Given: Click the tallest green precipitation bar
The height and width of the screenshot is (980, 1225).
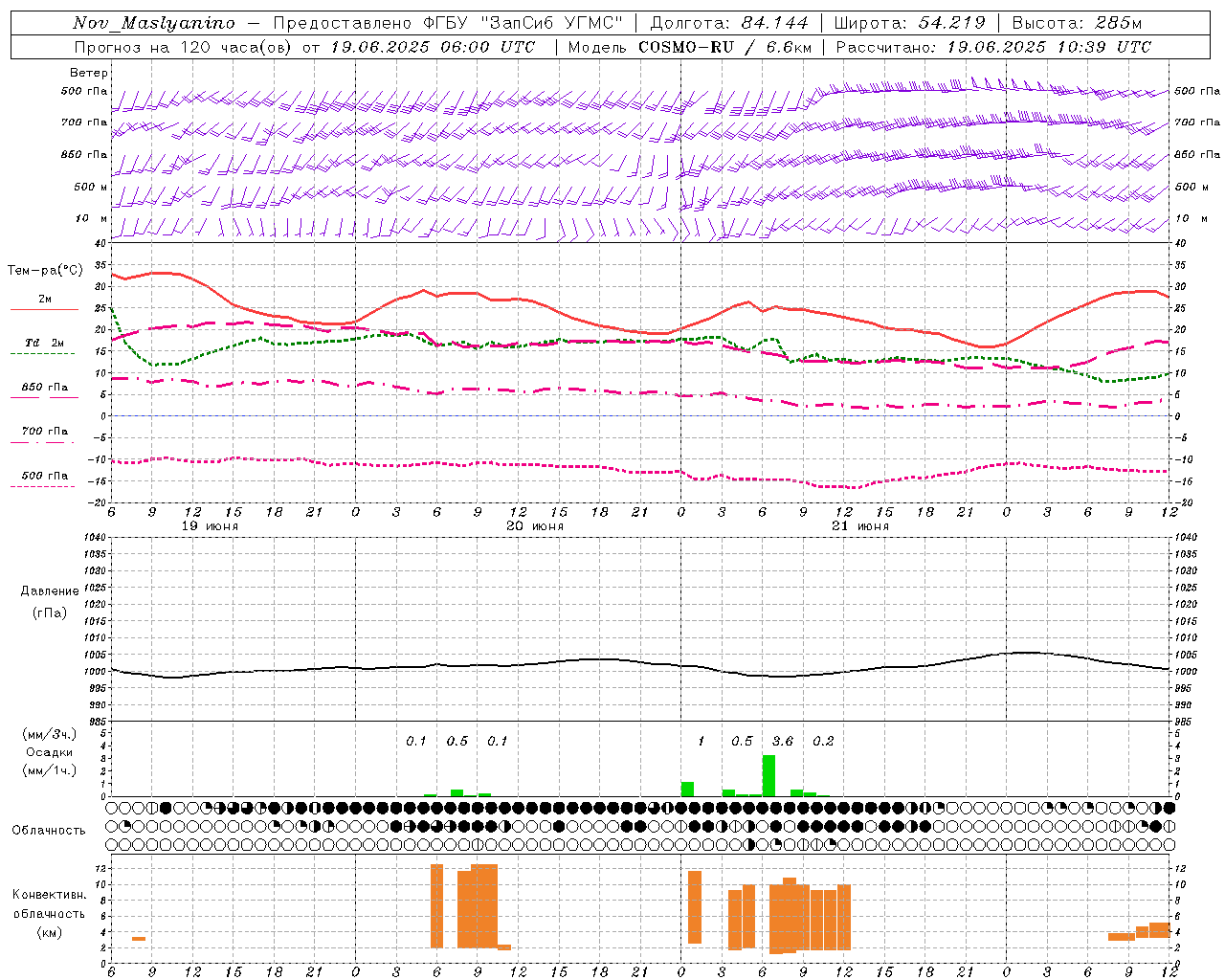Looking at the screenshot, I should click(x=768, y=775).
